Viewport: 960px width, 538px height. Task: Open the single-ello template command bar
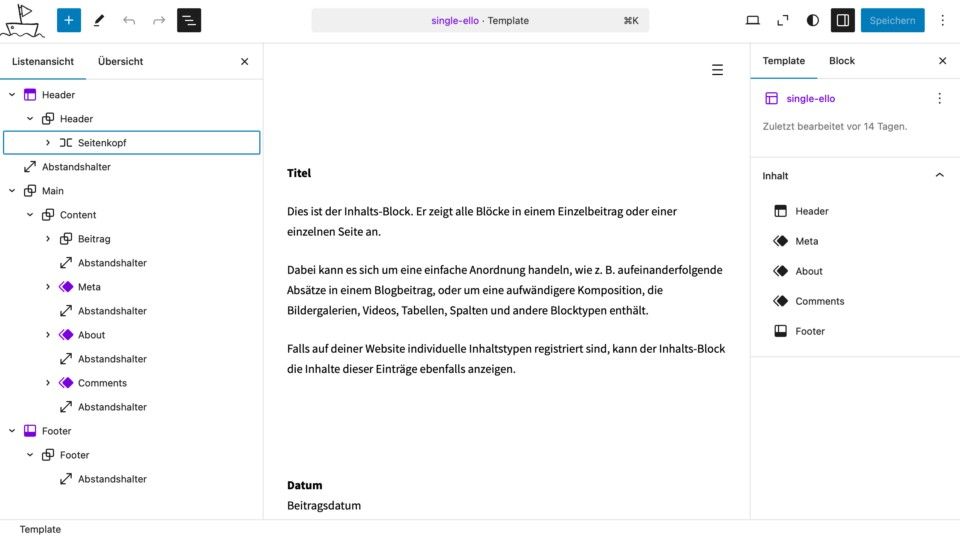point(480,20)
